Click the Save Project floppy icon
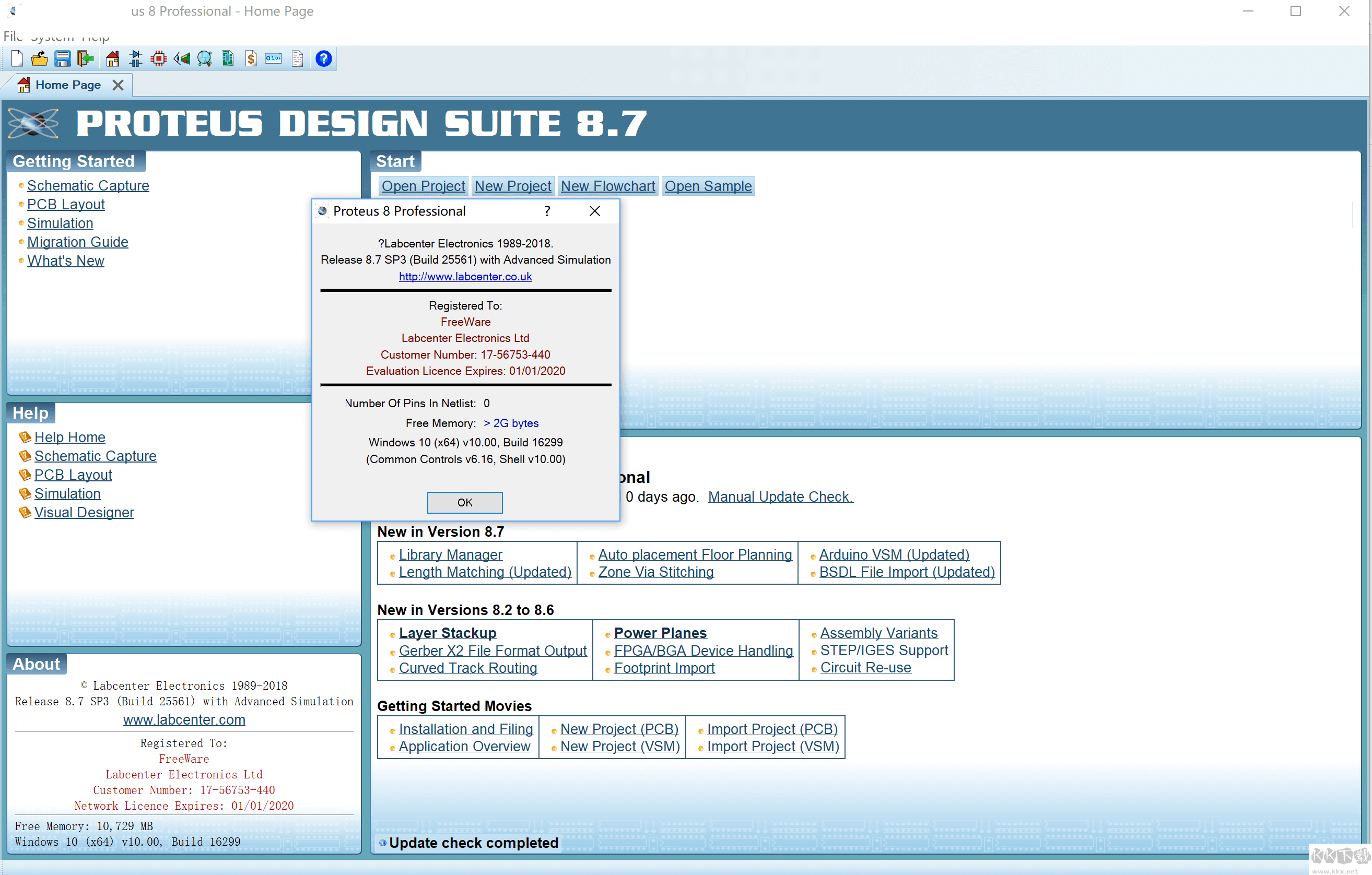This screenshot has height=875, width=1372. click(62, 58)
